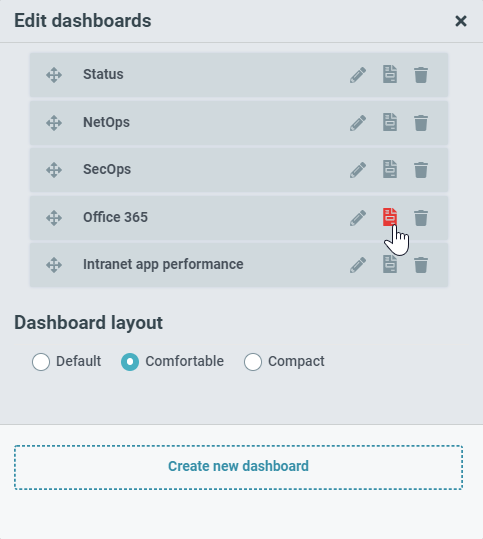The height and width of the screenshot is (539, 483).
Task: Create new dashboard
Action: [238, 467]
